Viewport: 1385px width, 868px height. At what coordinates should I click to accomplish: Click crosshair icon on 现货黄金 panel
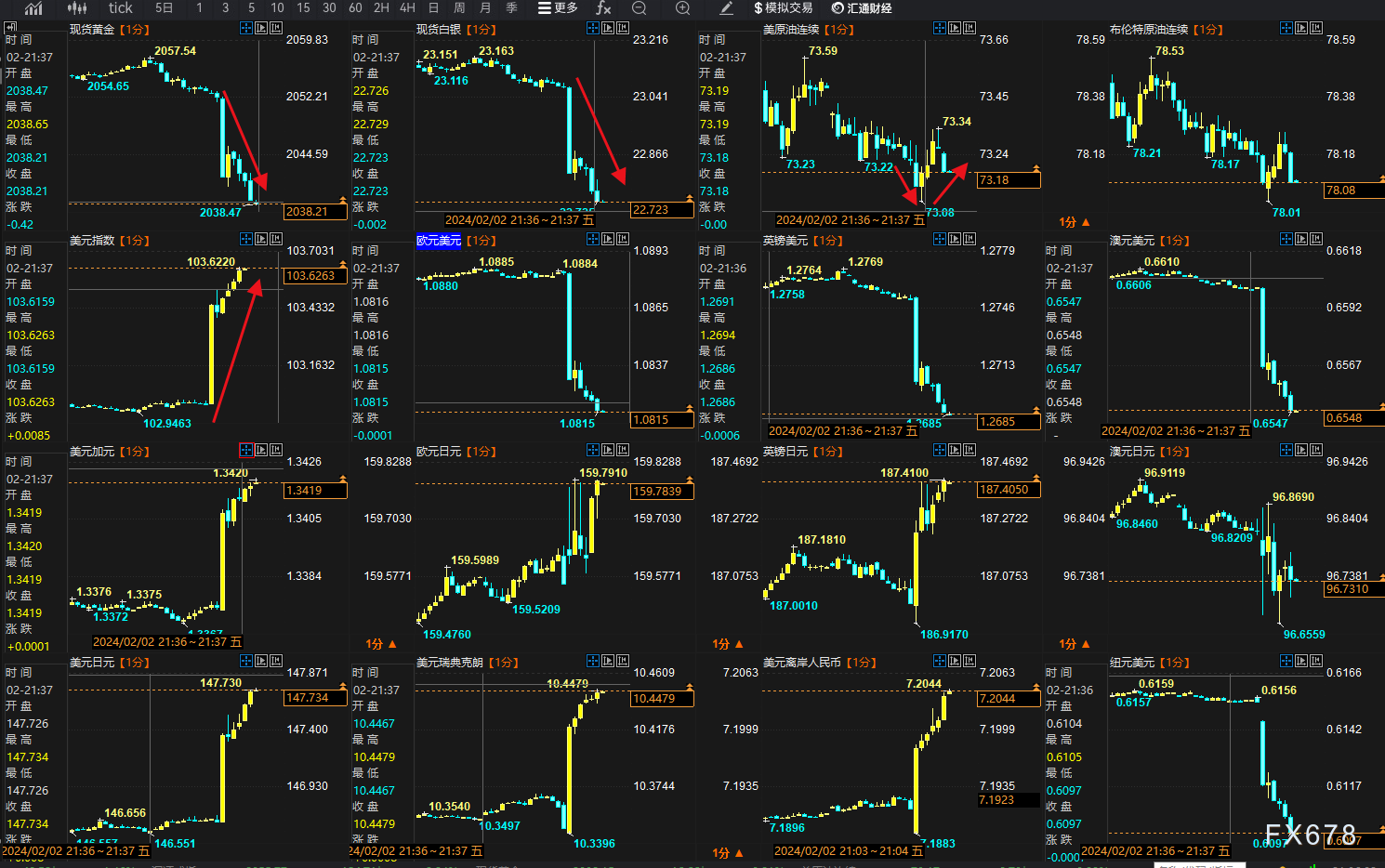pyautogui.click(x=245, y=29)
